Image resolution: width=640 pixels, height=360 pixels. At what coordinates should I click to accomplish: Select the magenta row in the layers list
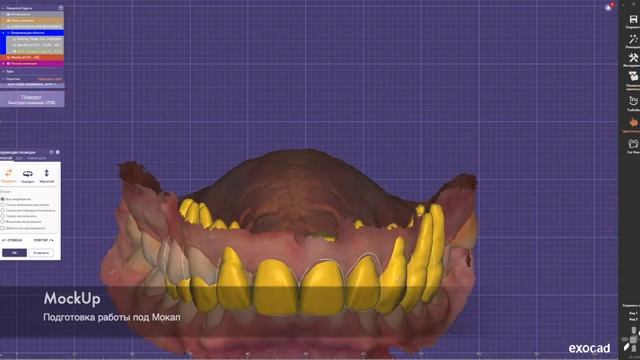[32, 64]
